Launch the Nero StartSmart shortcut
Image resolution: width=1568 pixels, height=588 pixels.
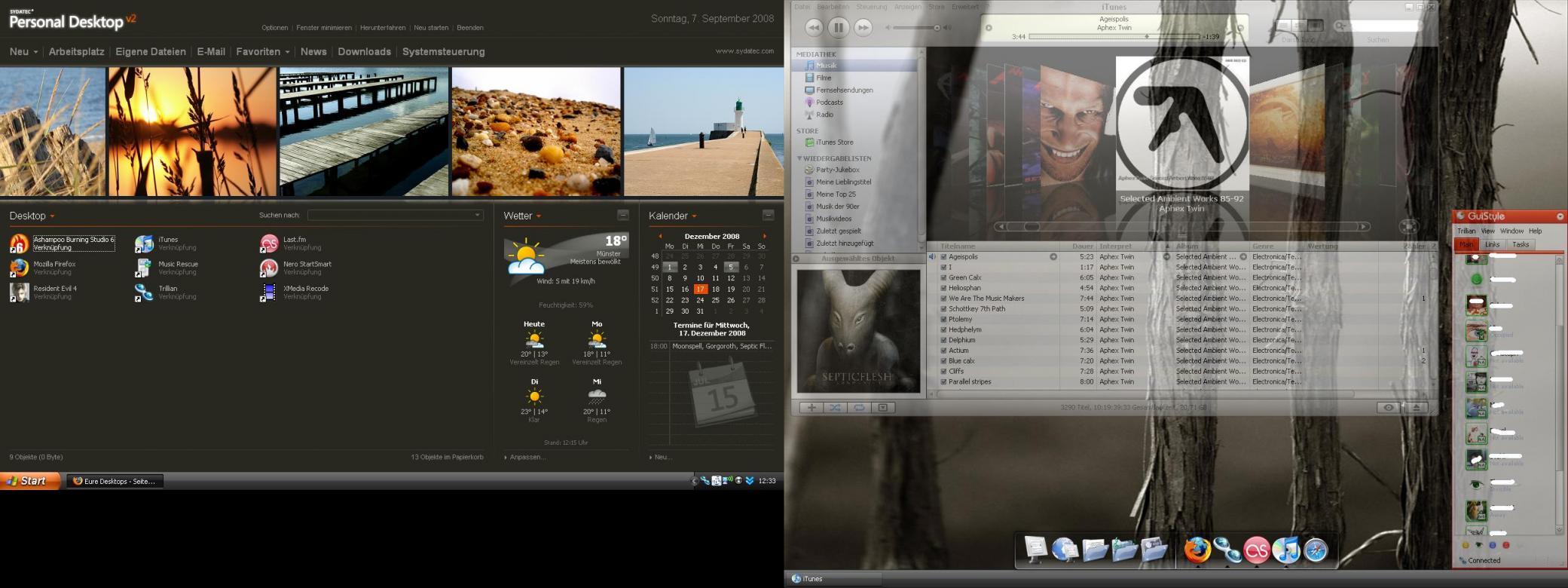(x=296, y=268)
